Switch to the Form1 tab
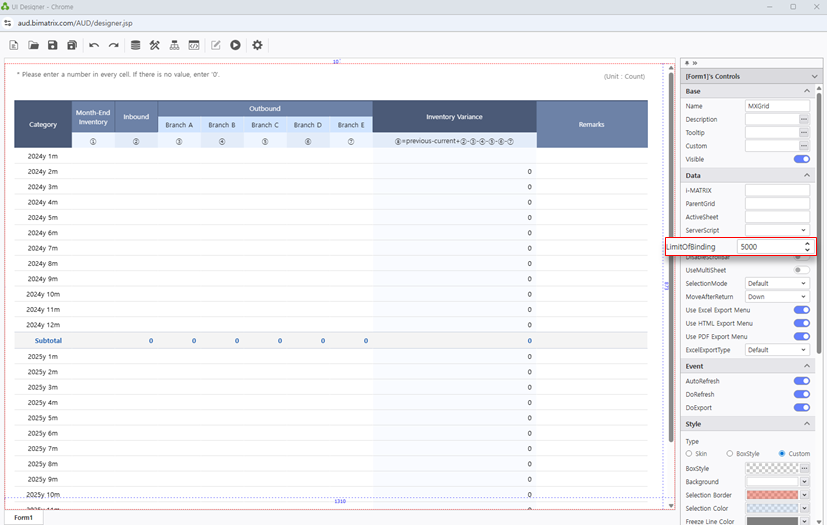The image size is (827, 525). [x=23, y=517]
